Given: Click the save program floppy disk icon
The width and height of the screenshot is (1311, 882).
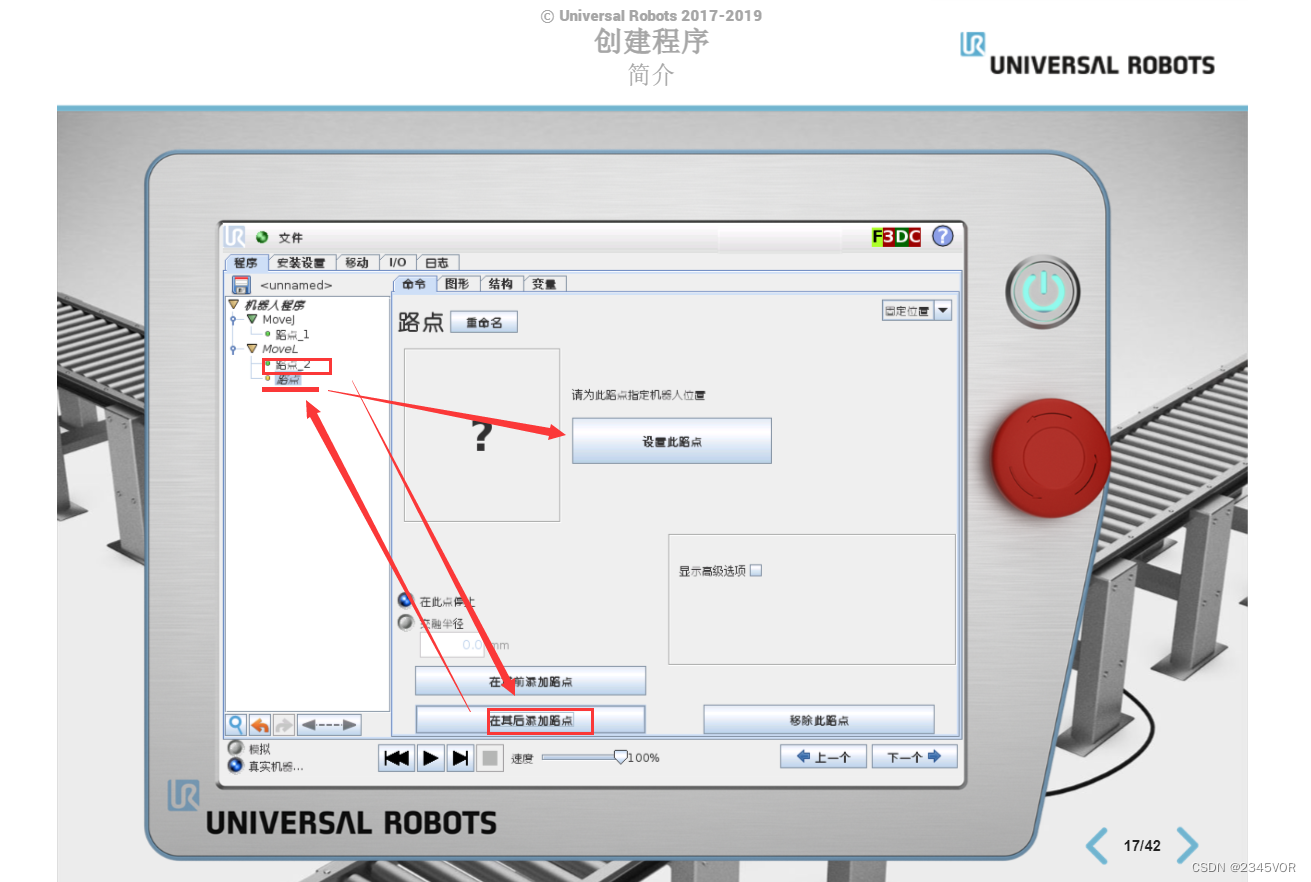Looking at the screenshot, I should coord(241,284).
